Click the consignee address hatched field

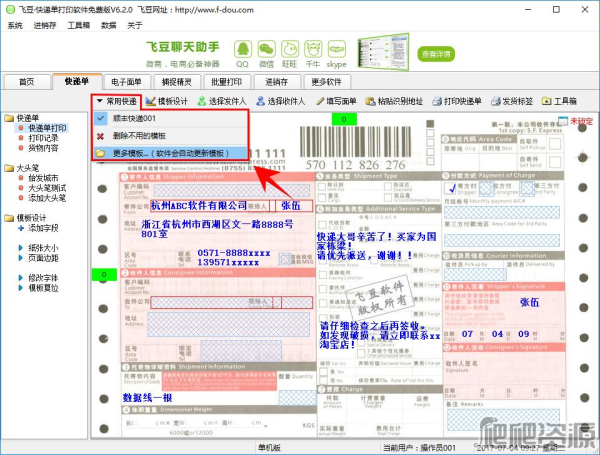[228, 325]
